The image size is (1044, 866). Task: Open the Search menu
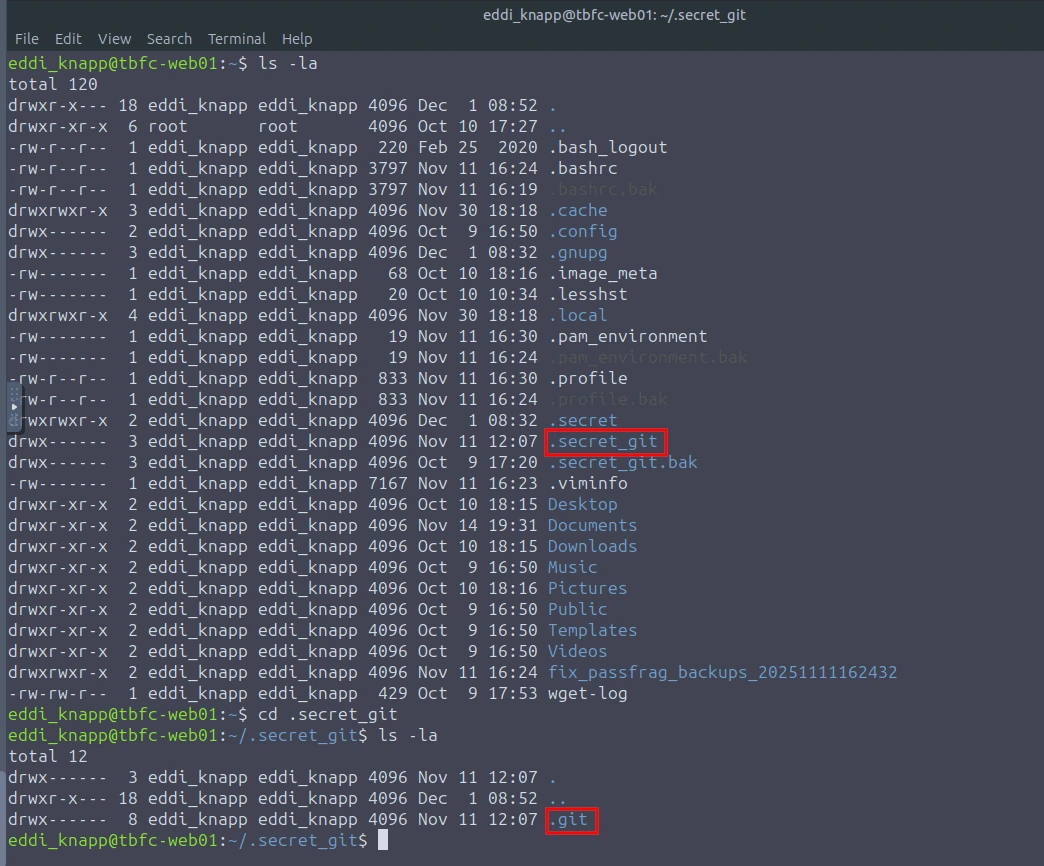click(169, 39)
